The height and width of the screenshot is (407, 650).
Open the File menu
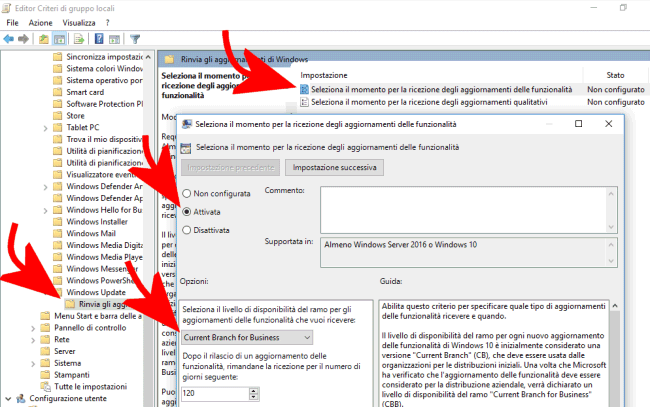[12, 23]
